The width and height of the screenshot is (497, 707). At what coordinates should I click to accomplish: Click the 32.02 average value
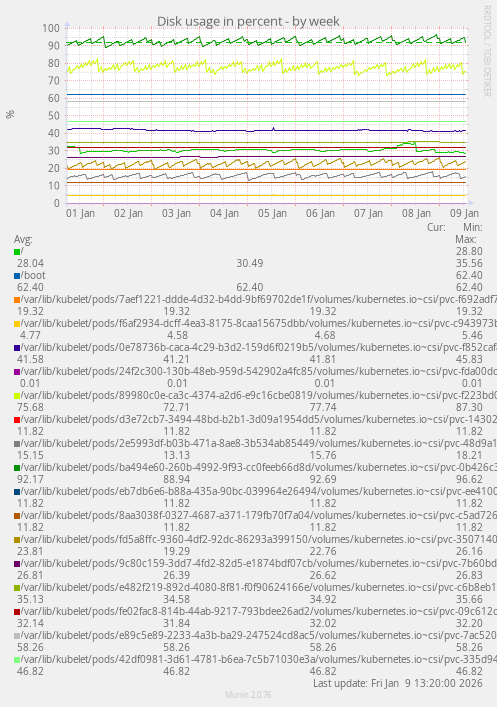(323, 623)
